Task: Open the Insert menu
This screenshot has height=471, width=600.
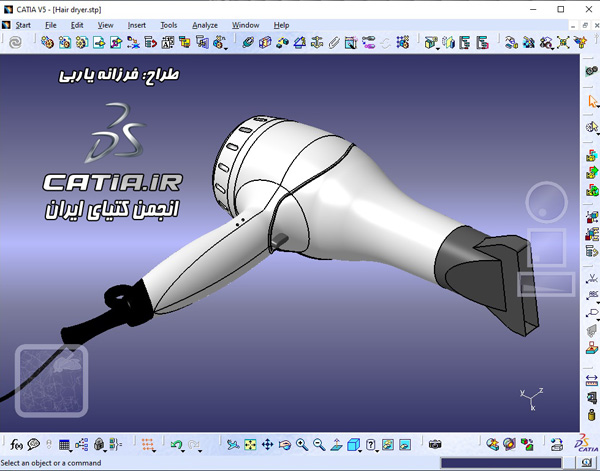Action: [x=137, y=25]
